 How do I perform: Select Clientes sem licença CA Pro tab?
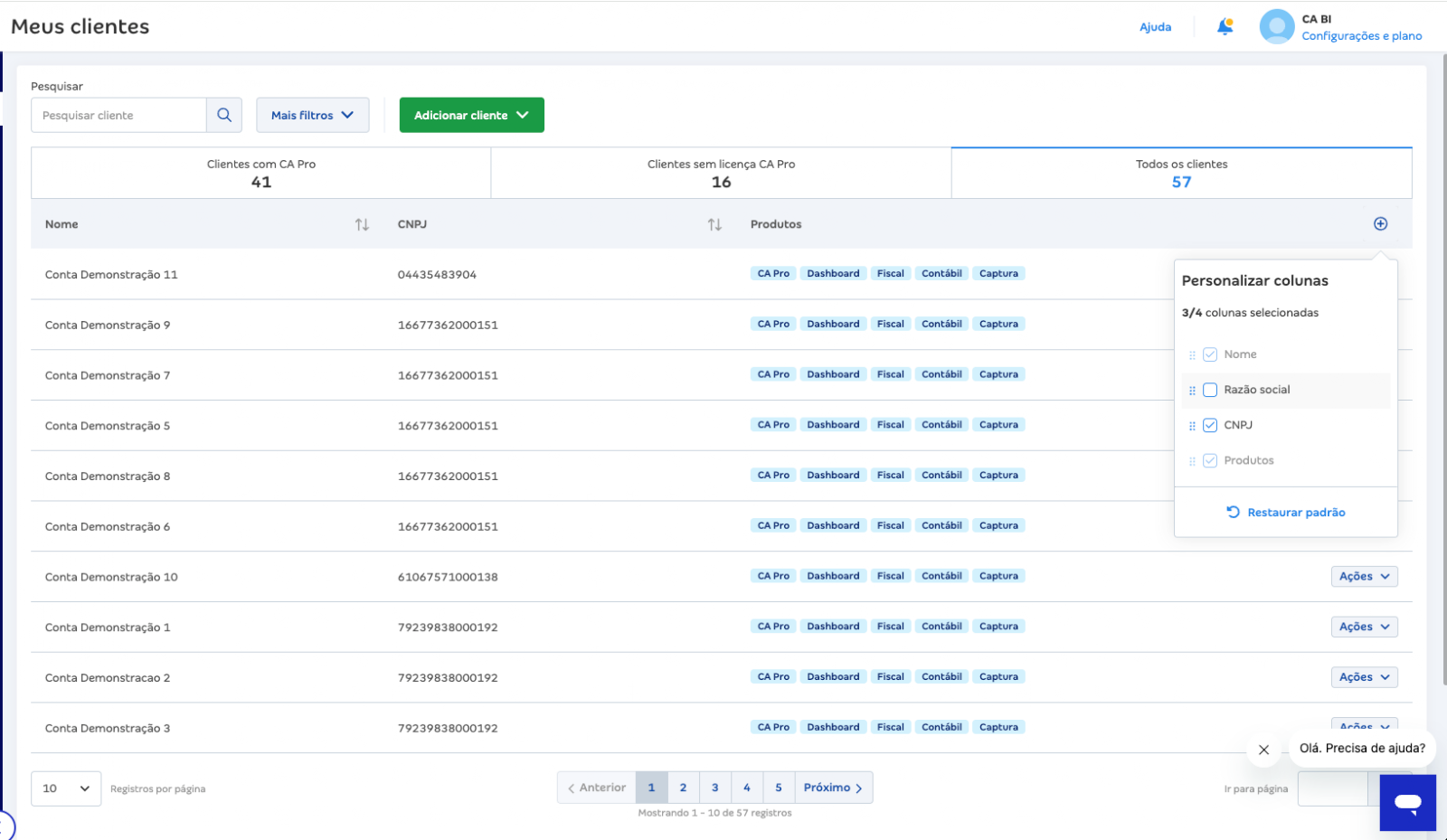point(721,173)
